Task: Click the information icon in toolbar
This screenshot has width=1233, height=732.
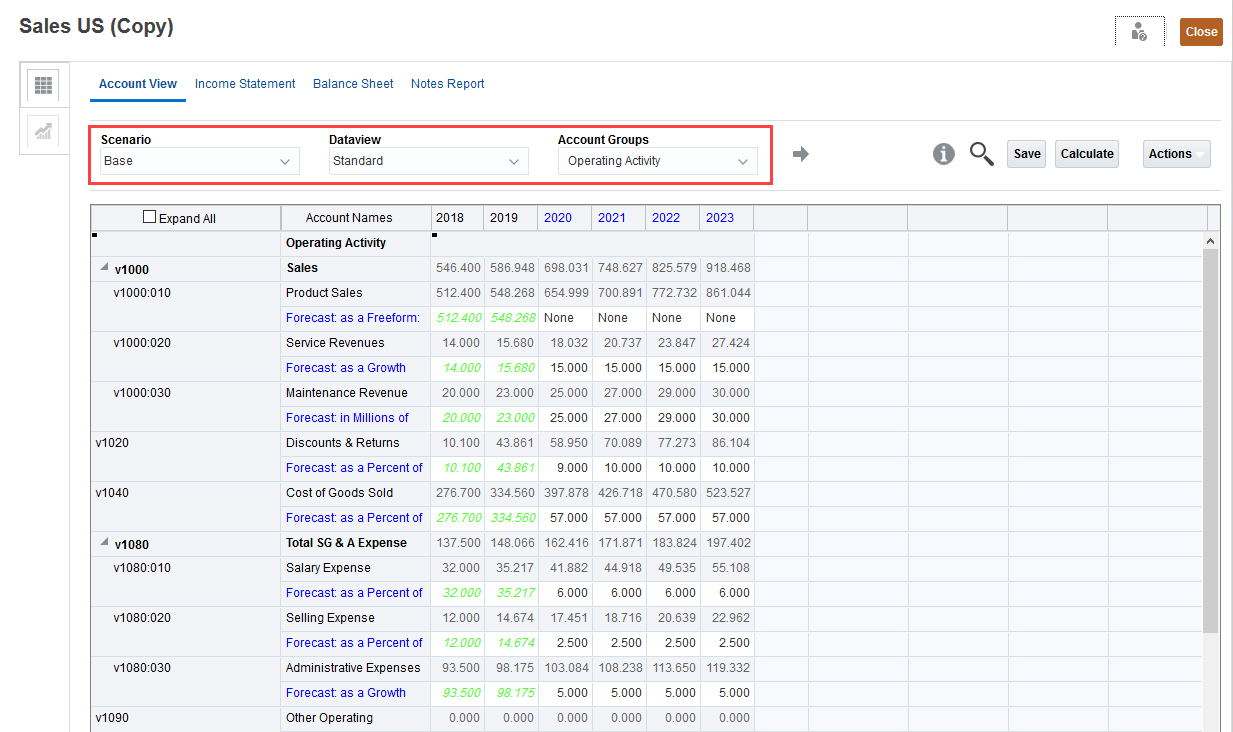Action: (x=943, y=154)
